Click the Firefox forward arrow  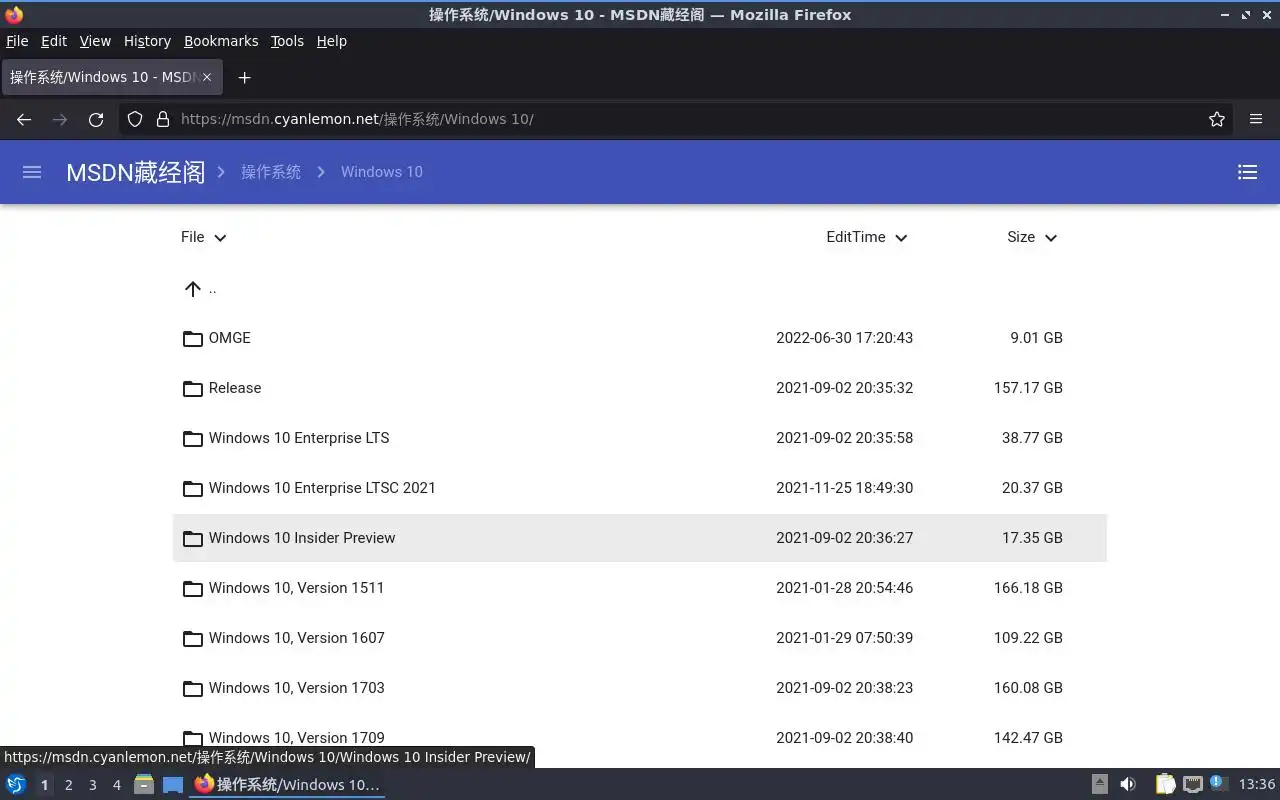pos(60,119)
